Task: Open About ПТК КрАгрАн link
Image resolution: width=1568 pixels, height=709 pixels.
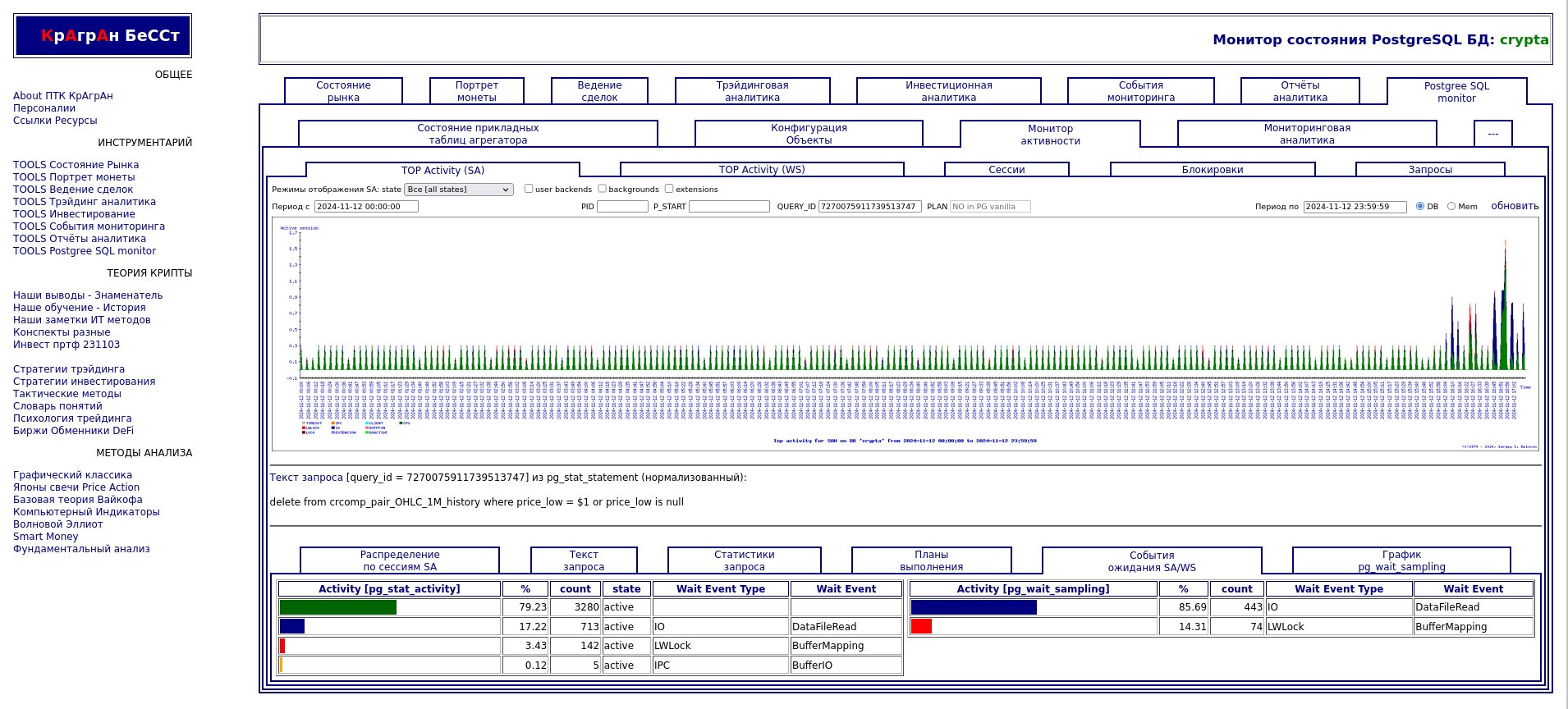Action: click(x=63, y=96)
